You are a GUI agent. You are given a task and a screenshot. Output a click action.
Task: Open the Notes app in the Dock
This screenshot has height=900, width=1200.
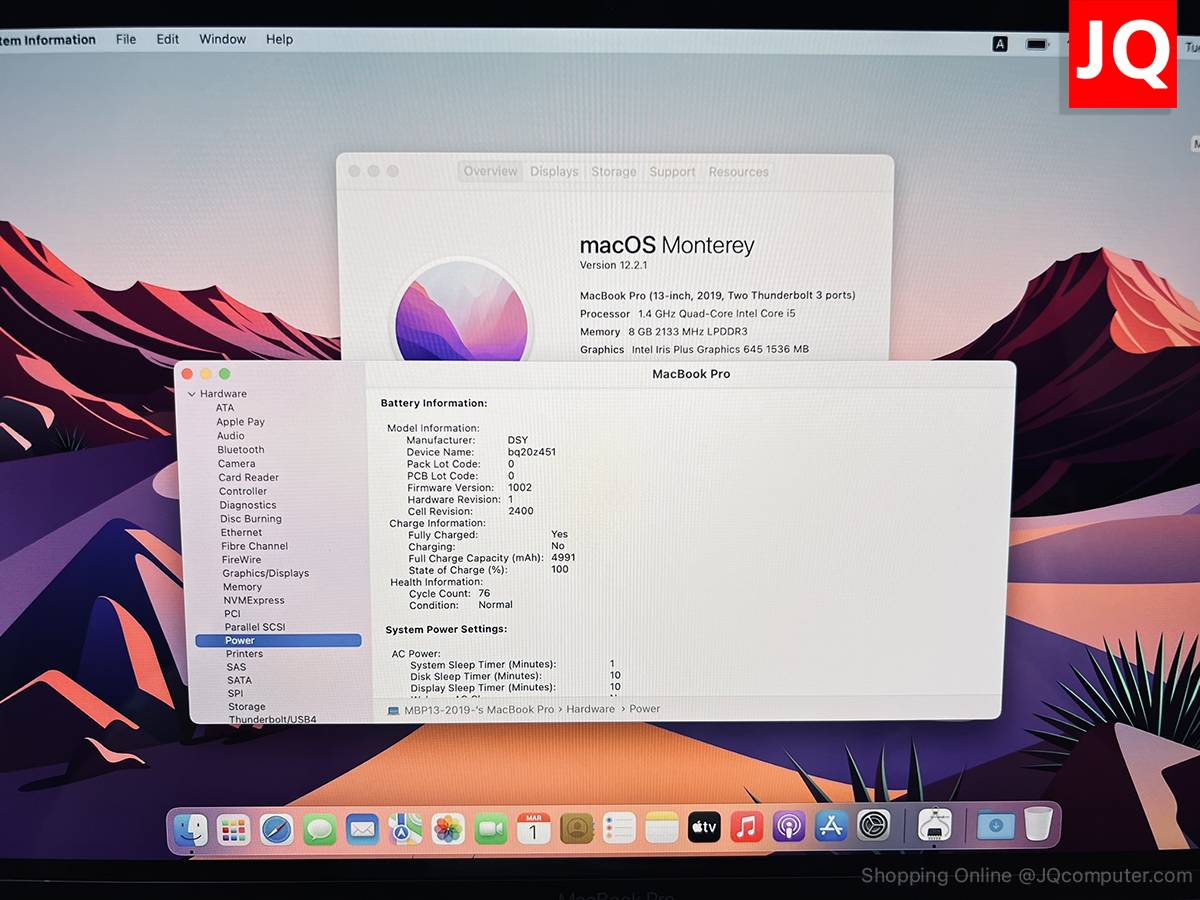point(662,828)
